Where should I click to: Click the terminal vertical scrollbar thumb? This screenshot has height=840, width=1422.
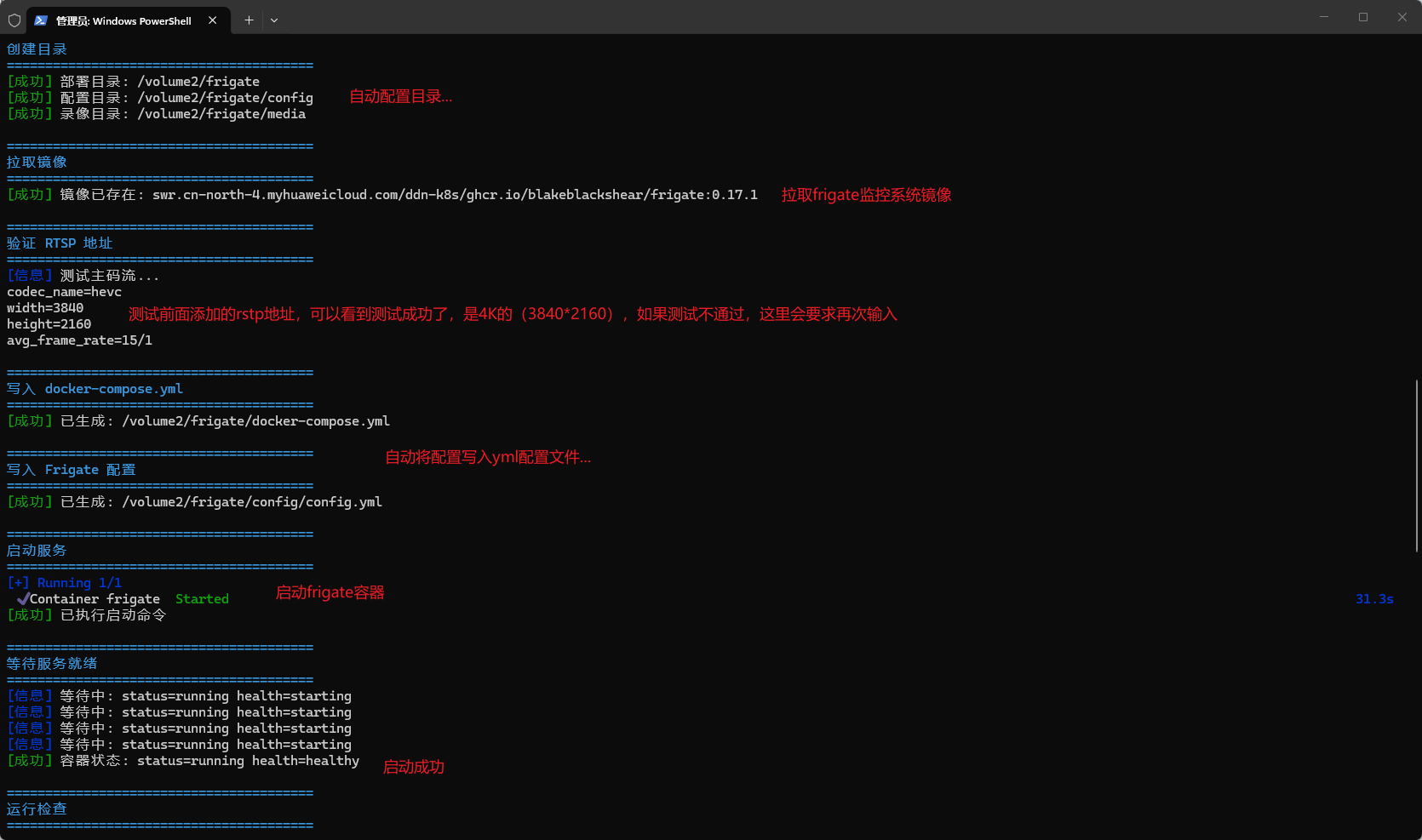(1417, 466)
